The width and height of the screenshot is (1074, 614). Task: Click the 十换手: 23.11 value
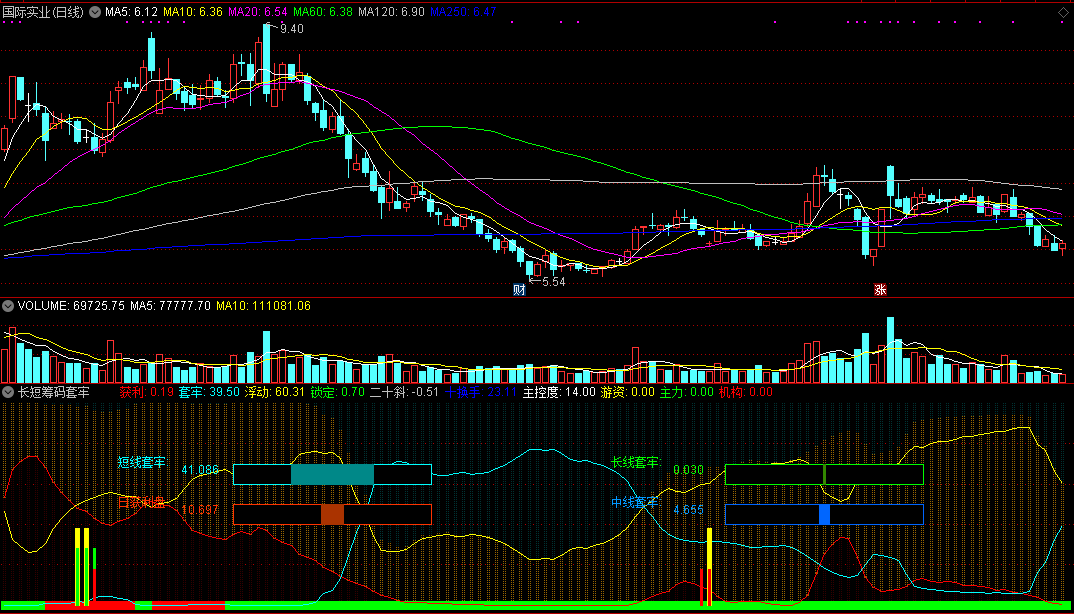point(481,393)
